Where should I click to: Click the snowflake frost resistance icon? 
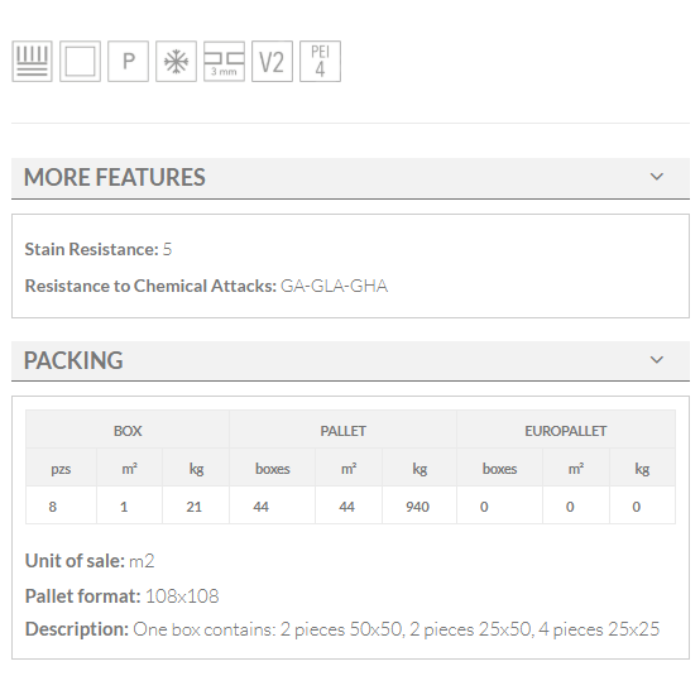(x=176, y=62)
